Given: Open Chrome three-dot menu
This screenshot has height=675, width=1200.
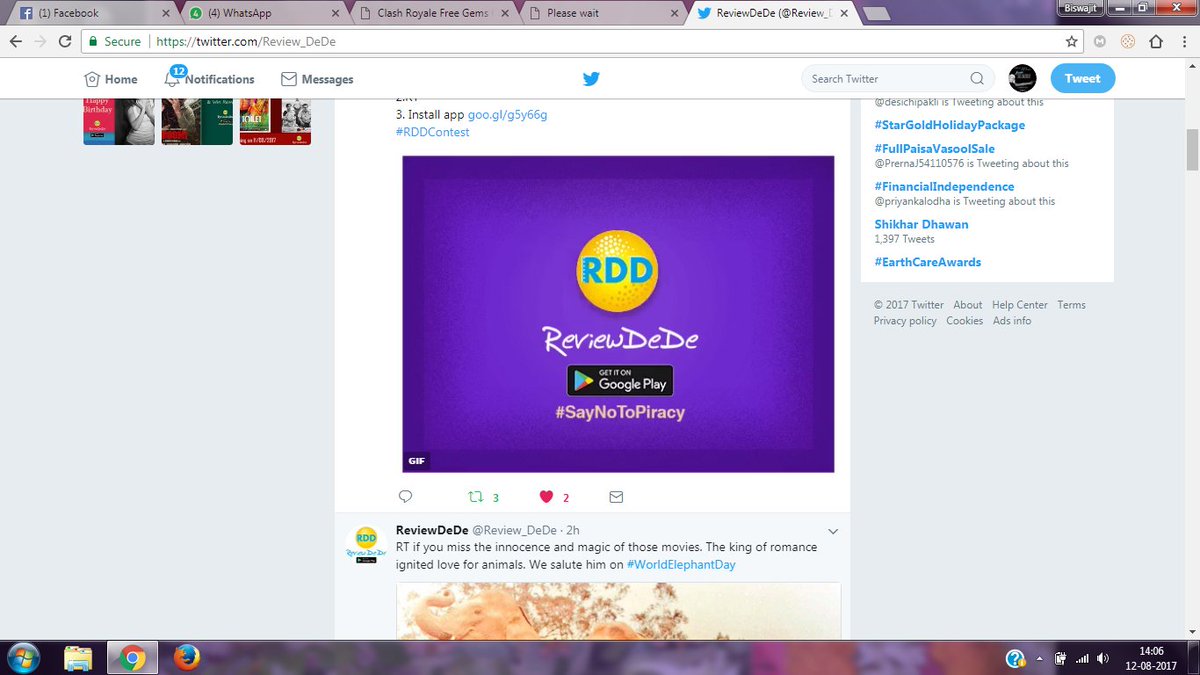Looking at the screenshot, I should [1184, 42].
